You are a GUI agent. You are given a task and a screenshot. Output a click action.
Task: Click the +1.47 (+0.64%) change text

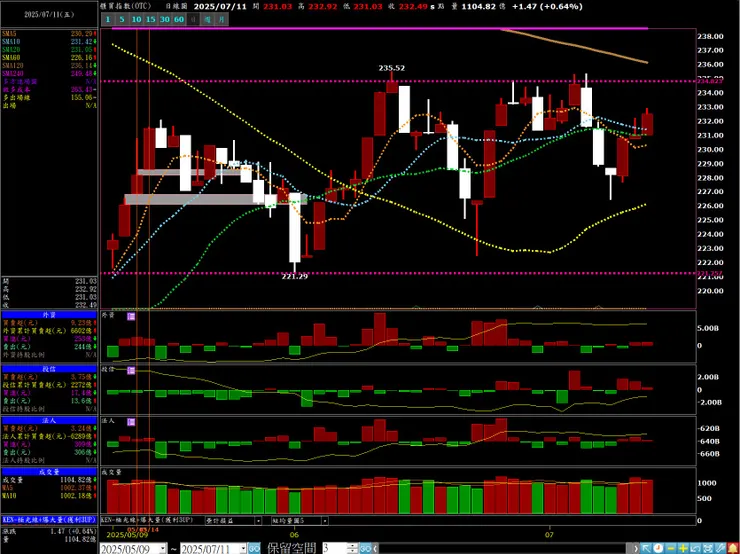[547, 6]
